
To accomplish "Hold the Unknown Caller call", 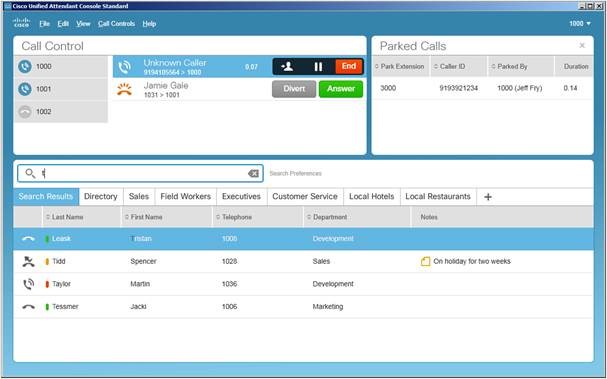I will [x=318, y=67].
